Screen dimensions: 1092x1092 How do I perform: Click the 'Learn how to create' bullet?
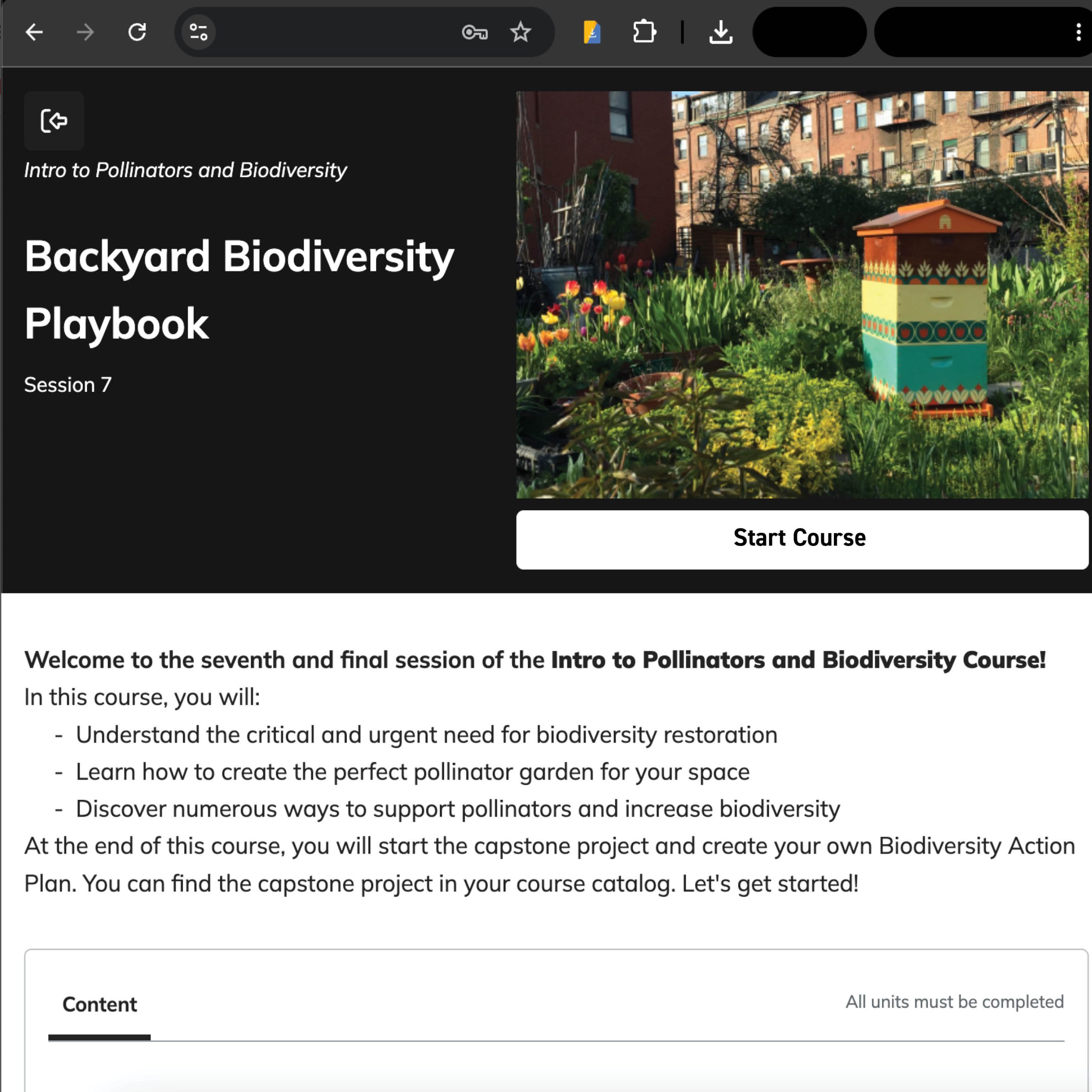coord(412,772)
